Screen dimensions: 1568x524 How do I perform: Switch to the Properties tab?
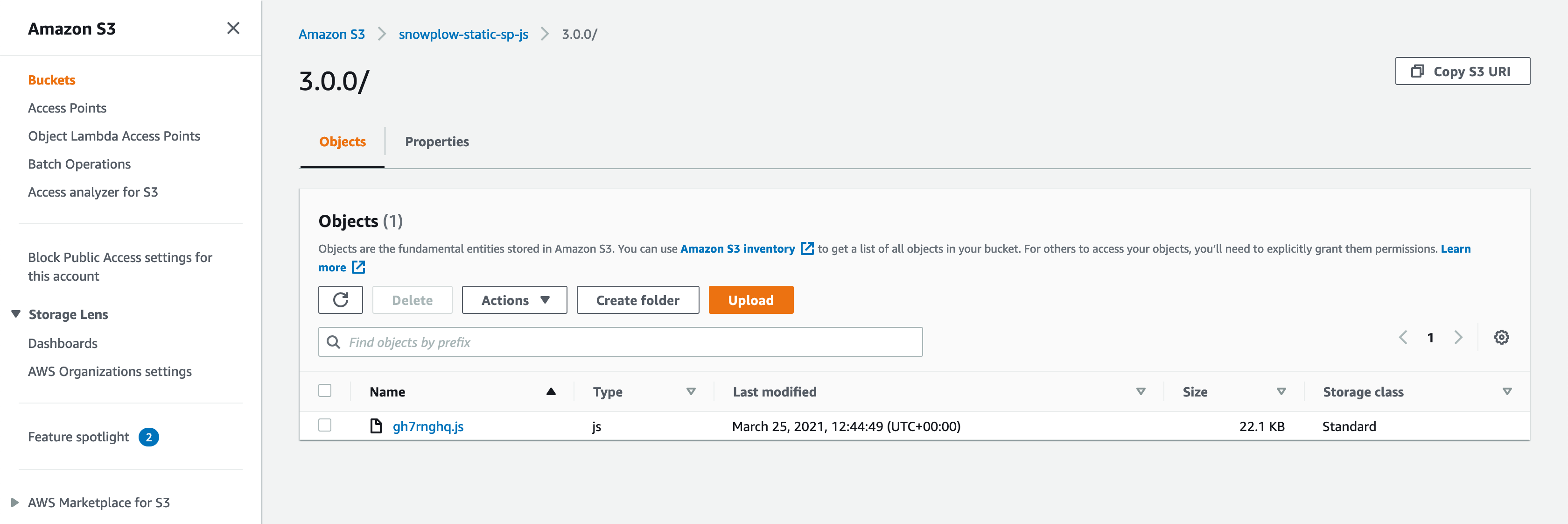[x=436, y=142]
